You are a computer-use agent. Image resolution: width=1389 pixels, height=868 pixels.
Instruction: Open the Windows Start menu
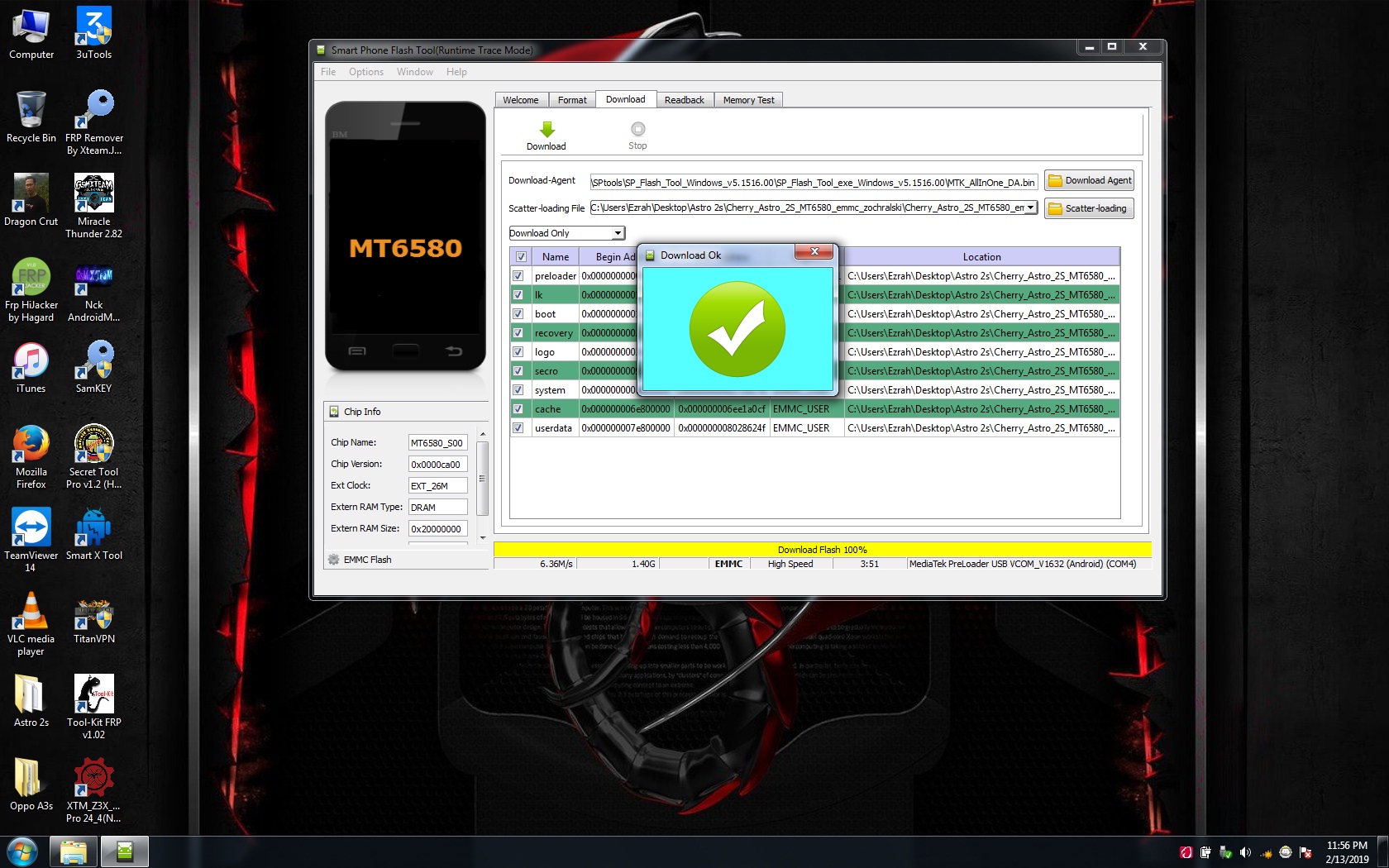tap(22, 851)
